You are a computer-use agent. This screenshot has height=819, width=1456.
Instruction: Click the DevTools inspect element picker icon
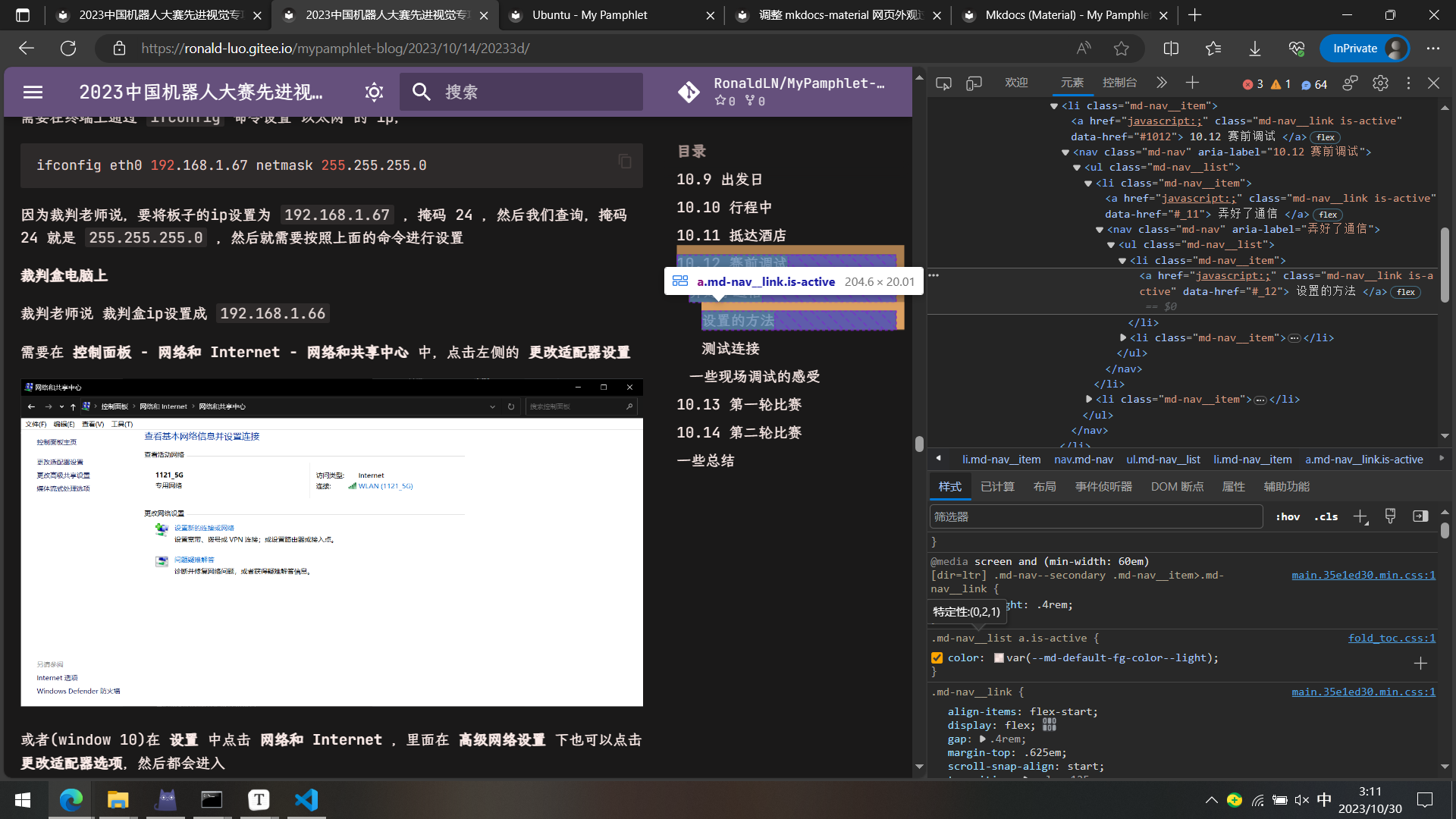[943, 83]
